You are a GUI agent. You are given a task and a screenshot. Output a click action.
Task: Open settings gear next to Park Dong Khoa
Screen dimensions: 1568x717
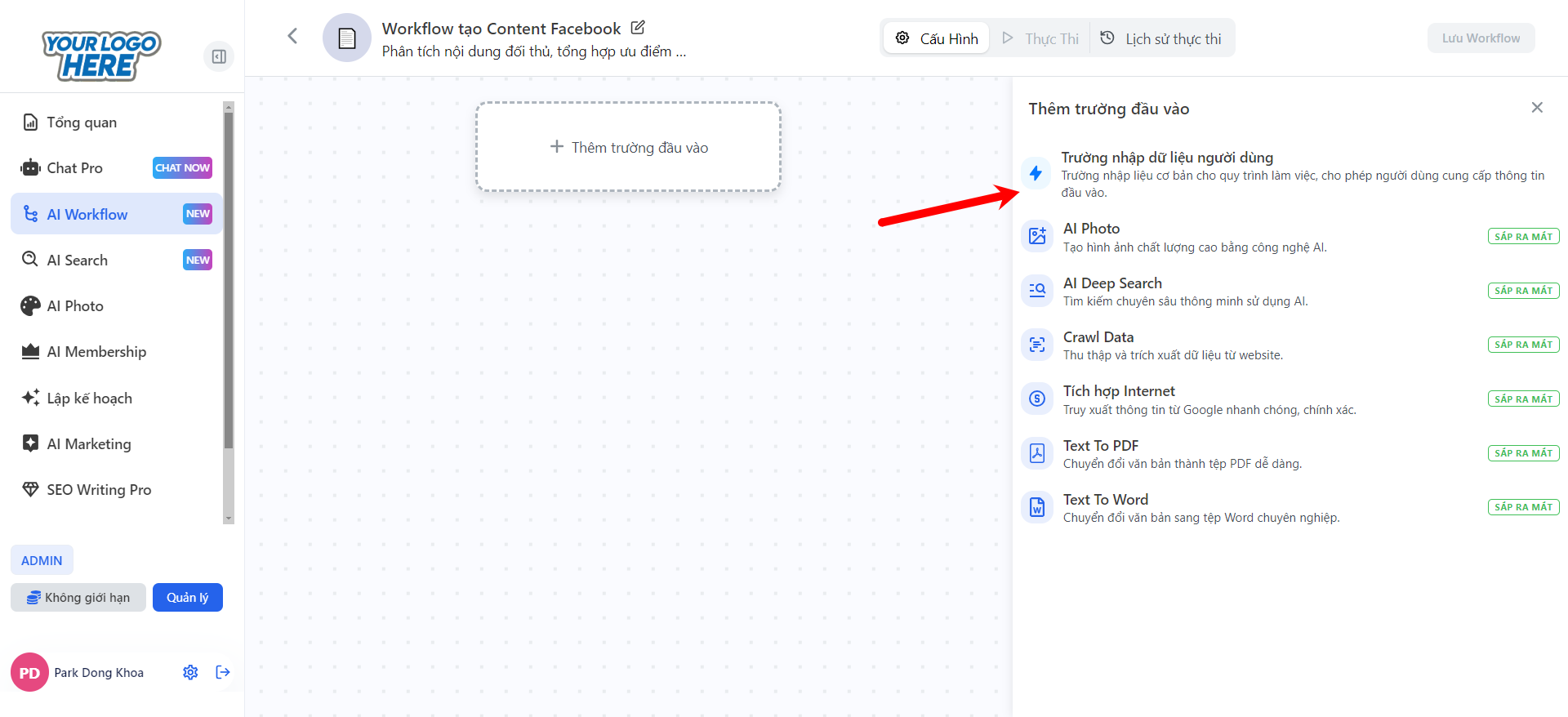coord(190,672)
